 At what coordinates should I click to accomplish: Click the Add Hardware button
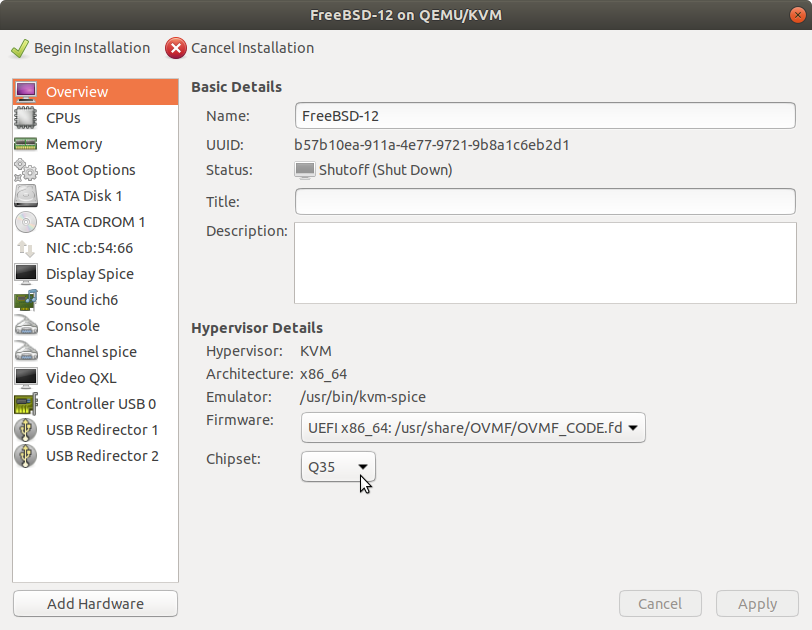(95, 604)
